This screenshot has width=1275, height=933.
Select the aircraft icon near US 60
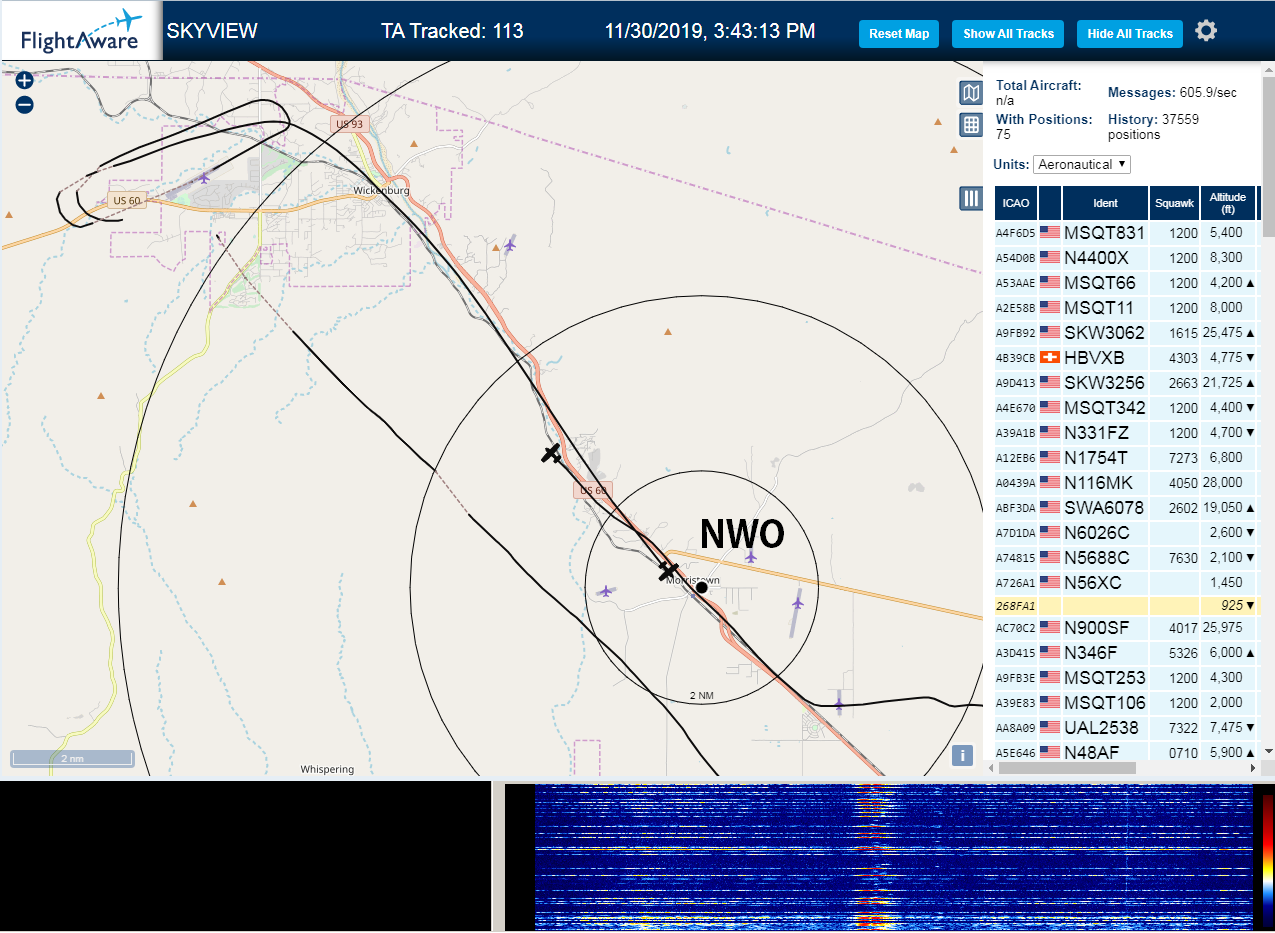[204, 178]
